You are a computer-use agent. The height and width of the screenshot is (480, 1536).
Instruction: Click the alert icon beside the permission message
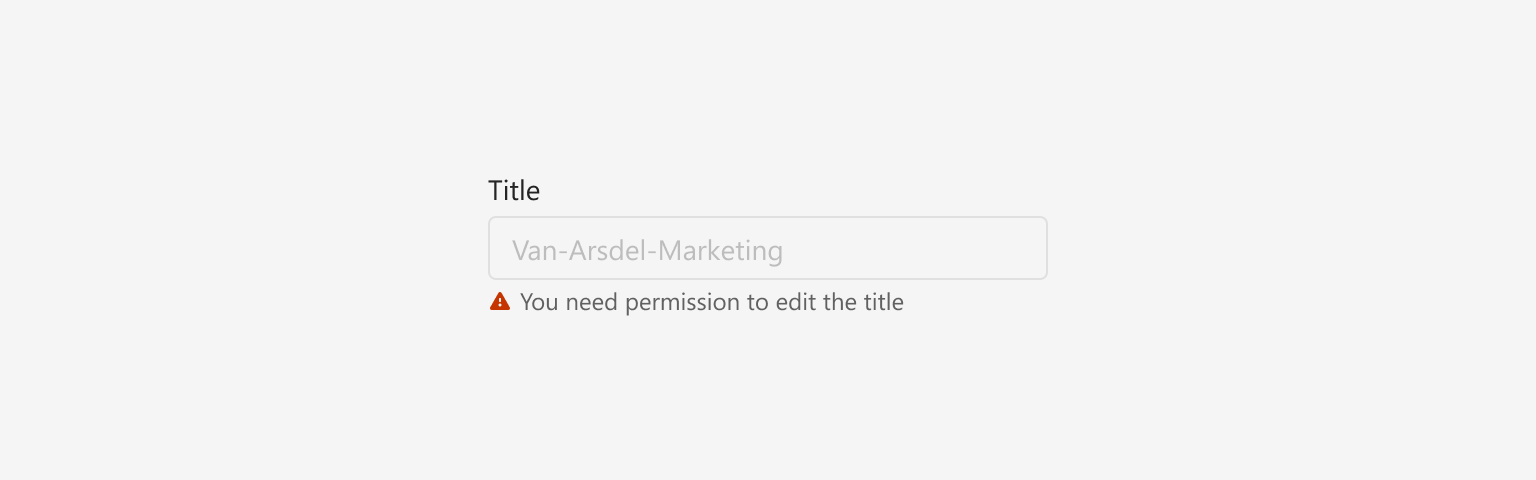(x=500, y=302)
